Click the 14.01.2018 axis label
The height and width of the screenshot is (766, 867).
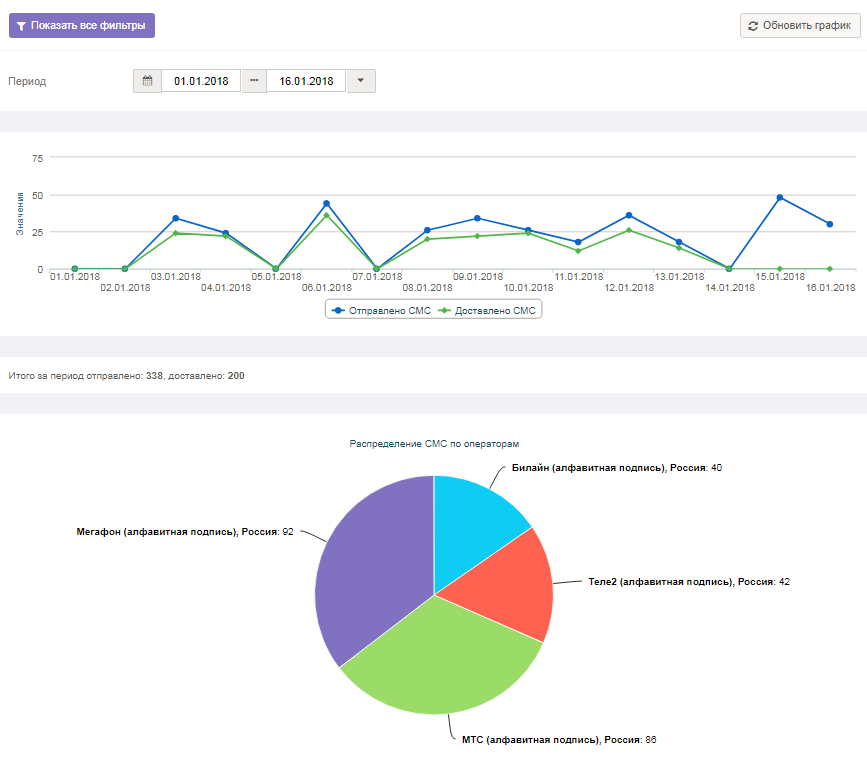tap(730, 288)
